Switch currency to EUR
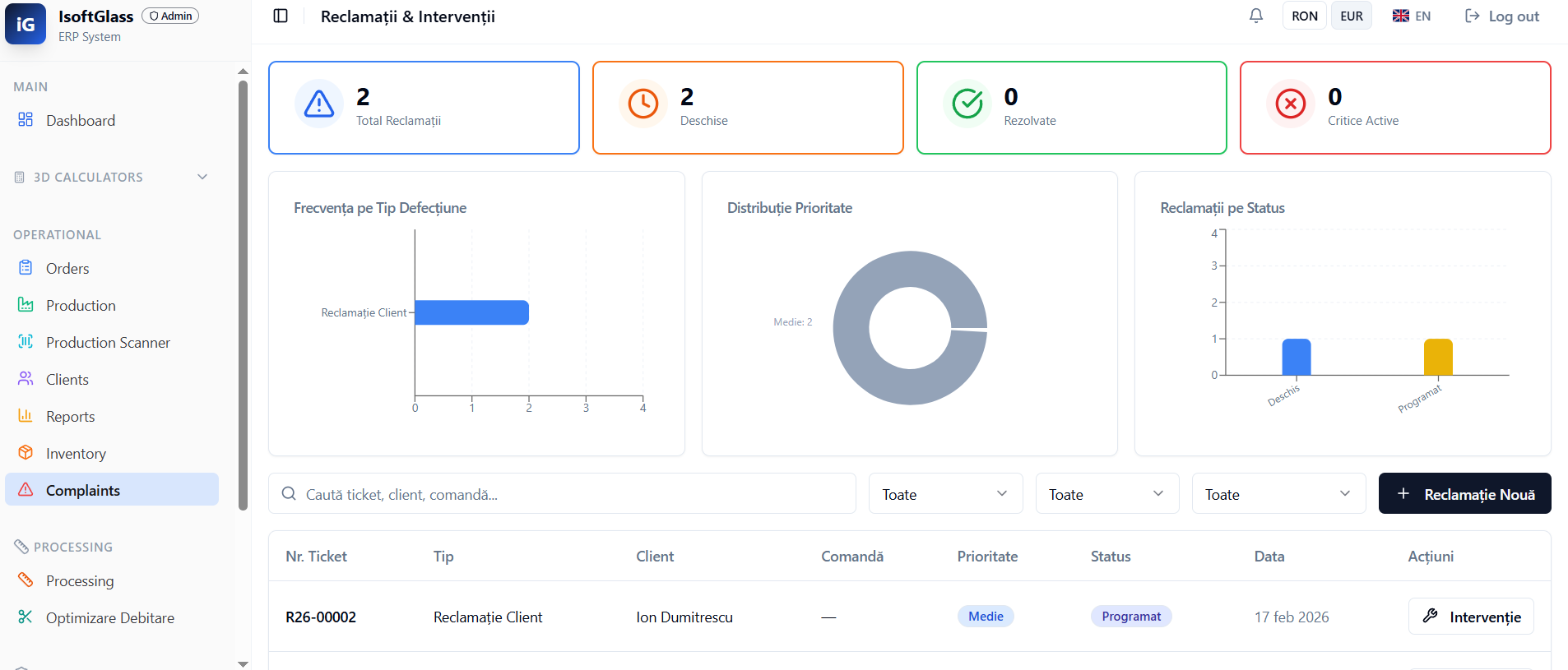Viewport: 1568px width, 670px height. (x=1351, y=16)
